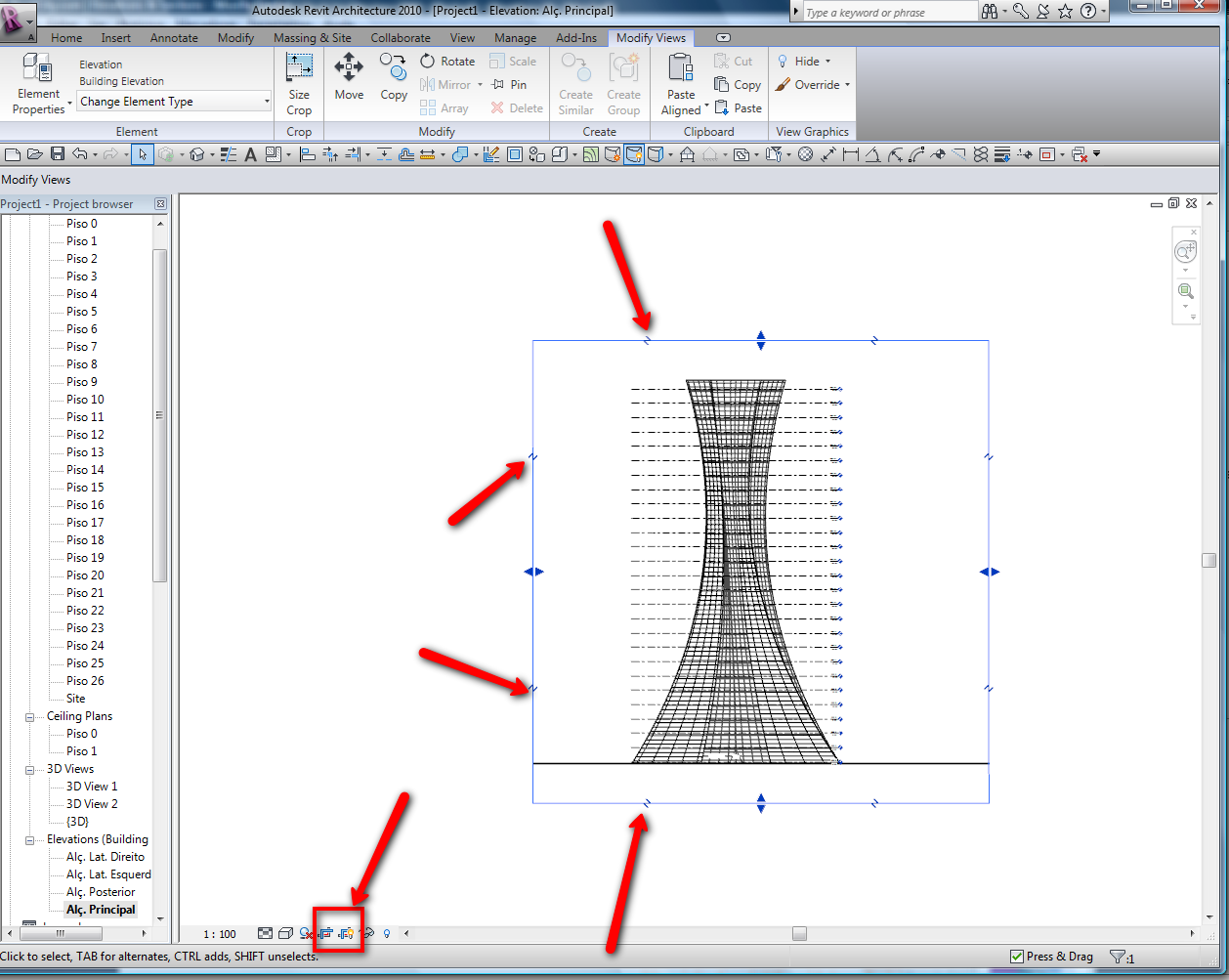Open Alç. Posterior elevation
Viewport: 1229px width, 980px height.
101,892
